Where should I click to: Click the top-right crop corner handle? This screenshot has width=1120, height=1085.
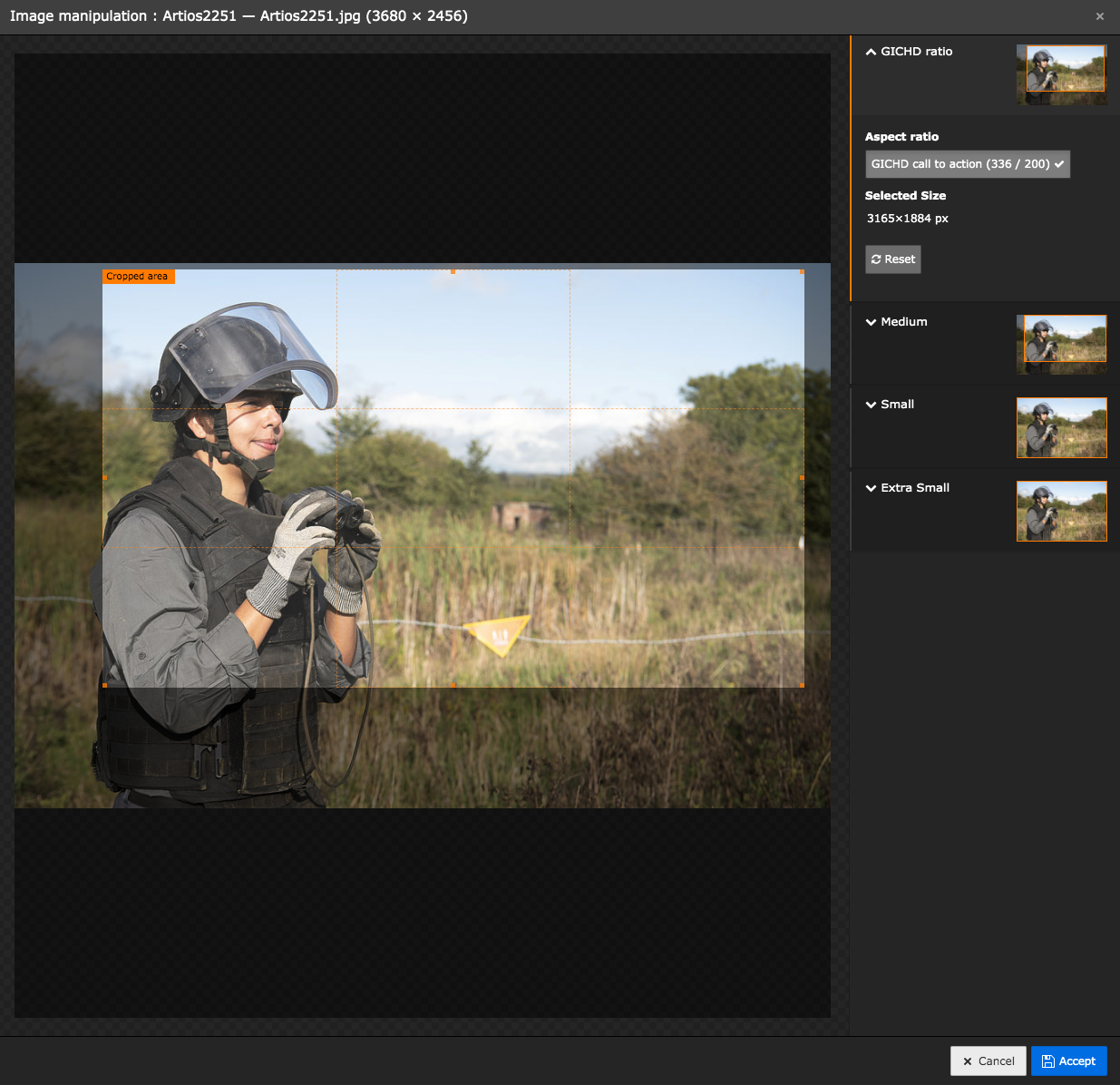point(802,271)
